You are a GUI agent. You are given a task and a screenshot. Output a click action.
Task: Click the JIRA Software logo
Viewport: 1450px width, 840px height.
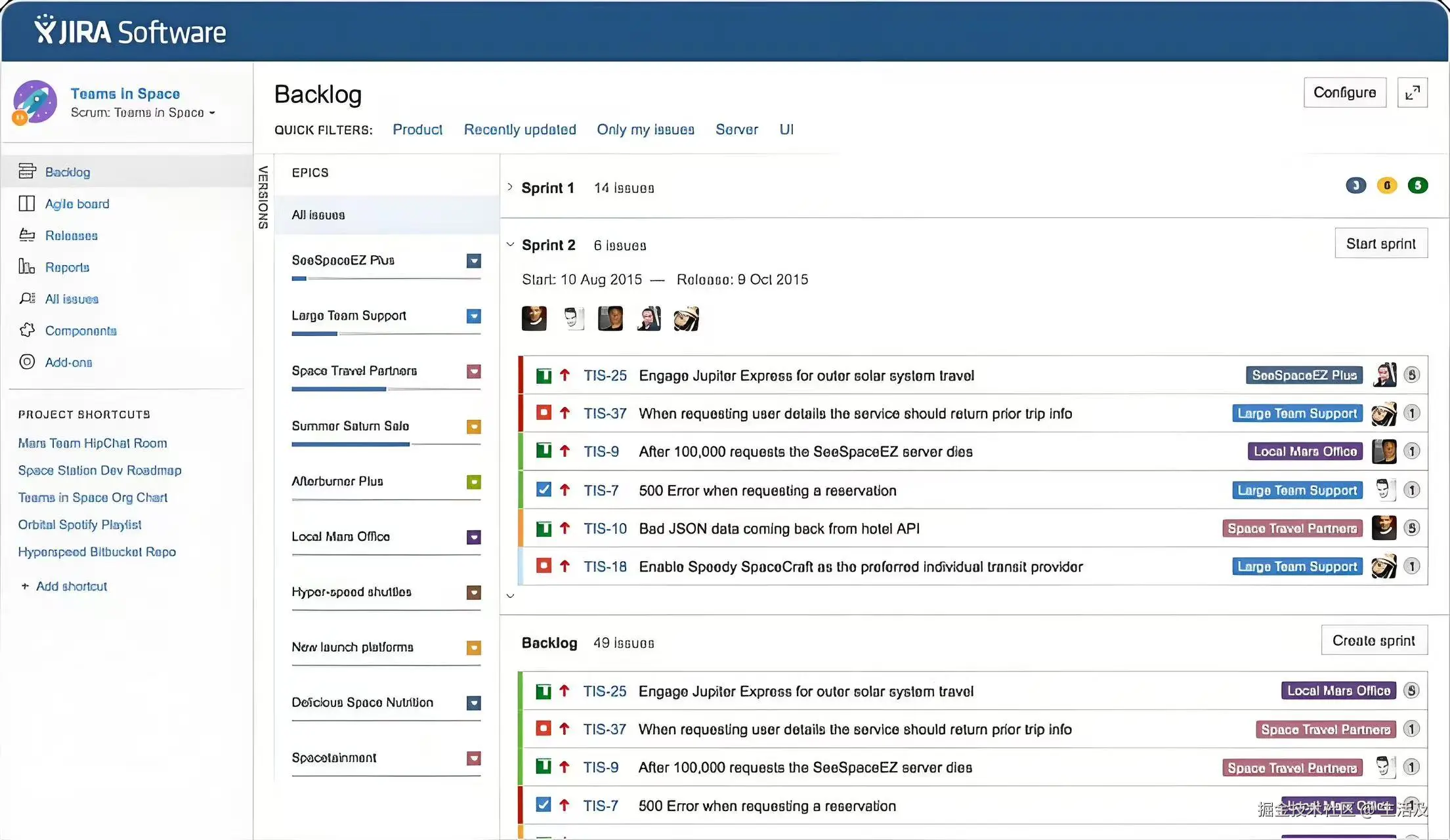click(130, 31)
